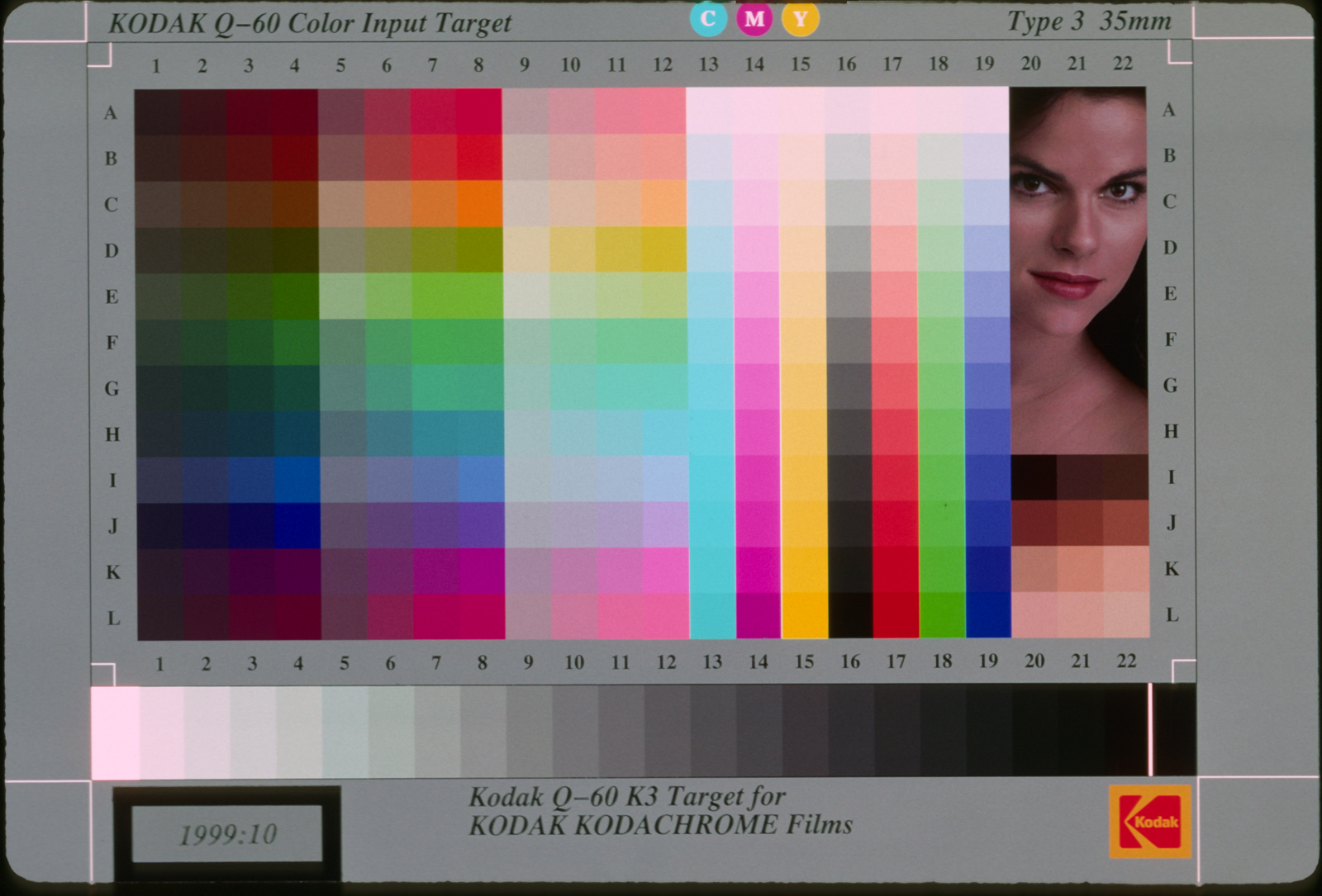Pick the mid gray patch at F16
1322x896 pixels.
[849, 340]
